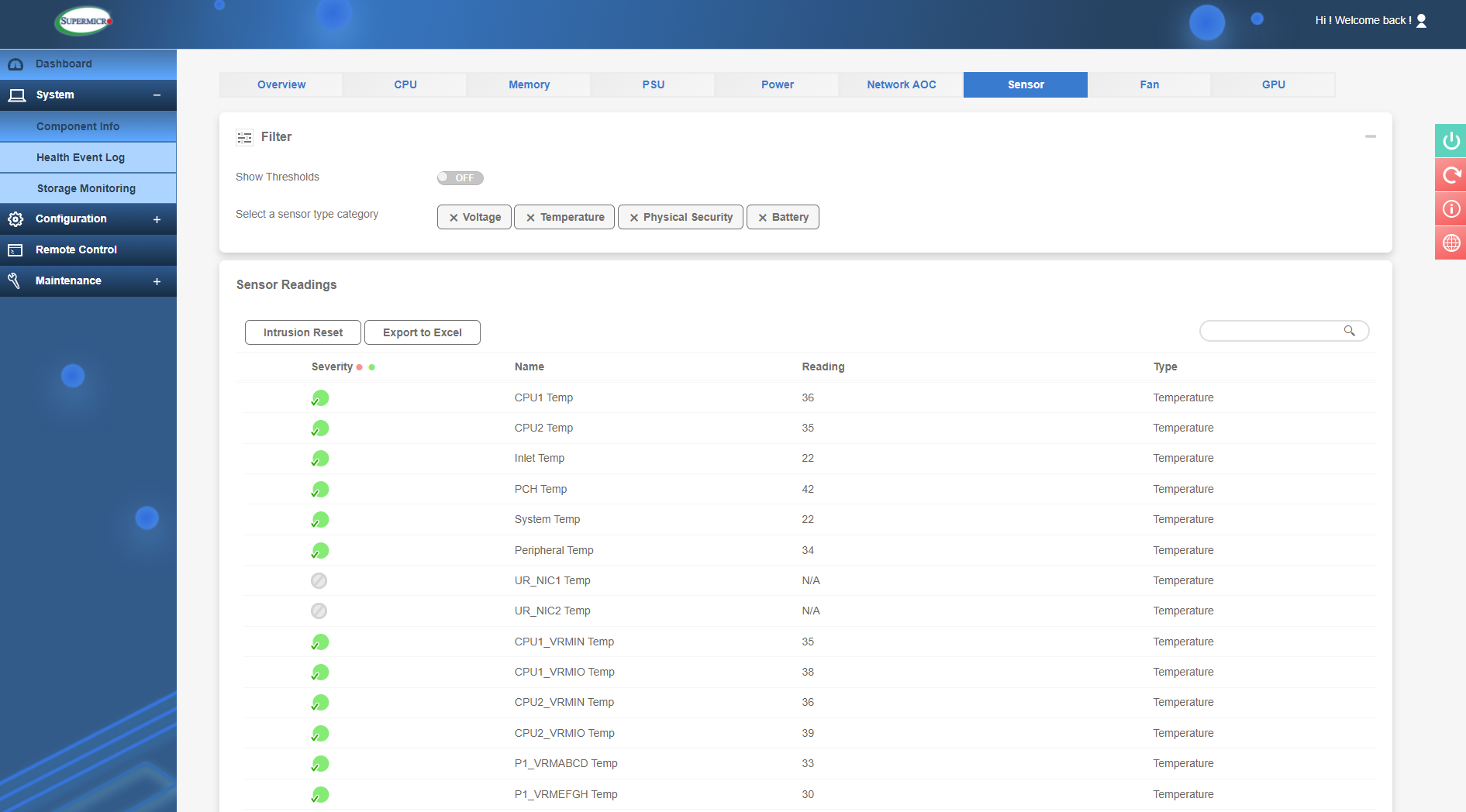Click the power control icon on the right
1466x812 pixels.
pyautogui.click(x=1450, y=141)
